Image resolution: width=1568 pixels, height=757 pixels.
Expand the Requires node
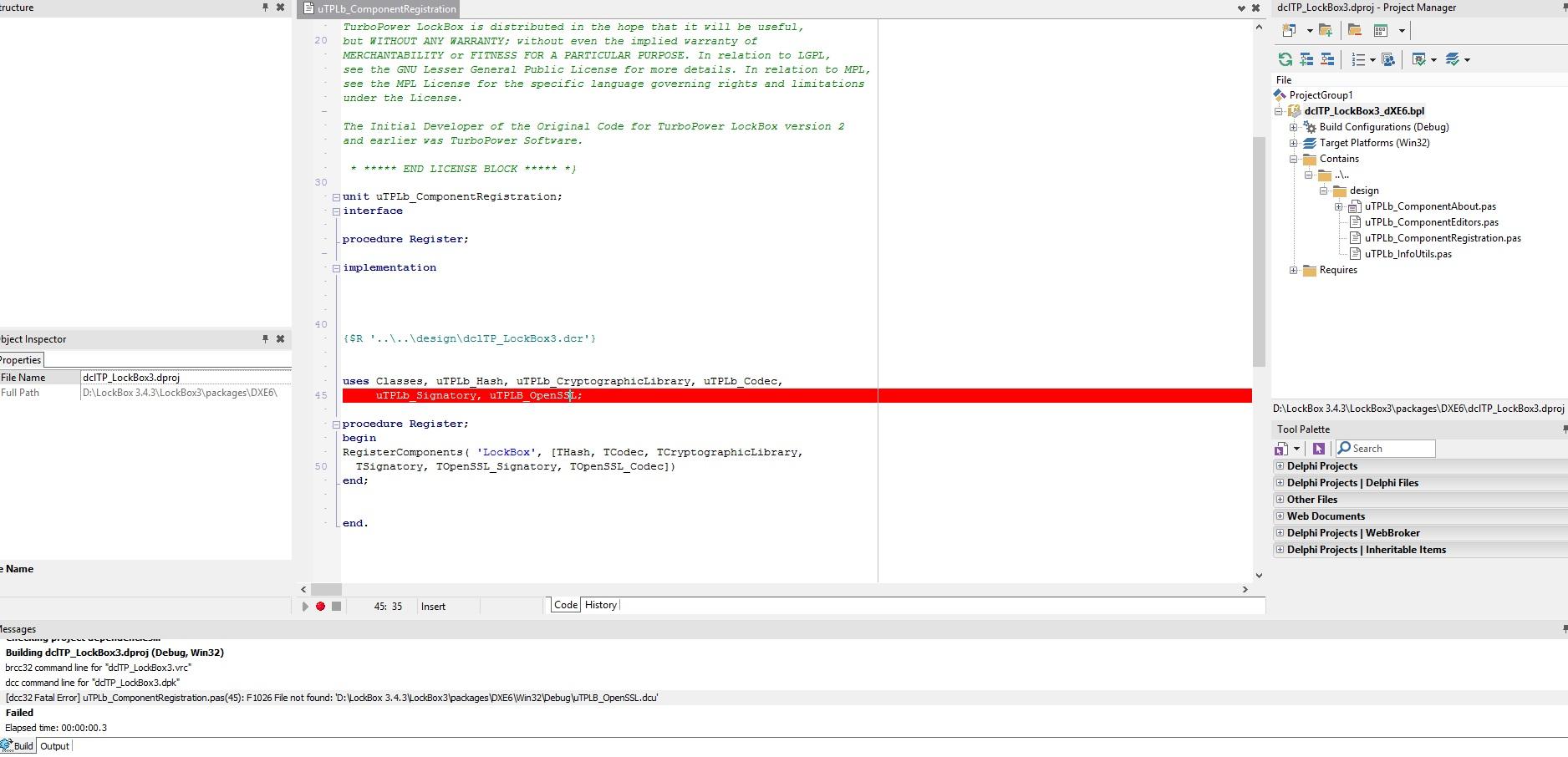1294,270
